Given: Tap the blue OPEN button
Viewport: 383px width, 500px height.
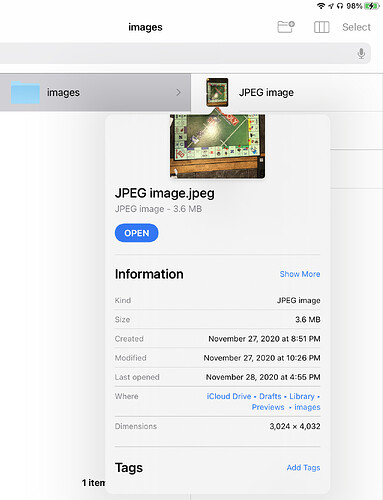Looking at the screenshot, I should pyautogui.click(x=136, y=233).
